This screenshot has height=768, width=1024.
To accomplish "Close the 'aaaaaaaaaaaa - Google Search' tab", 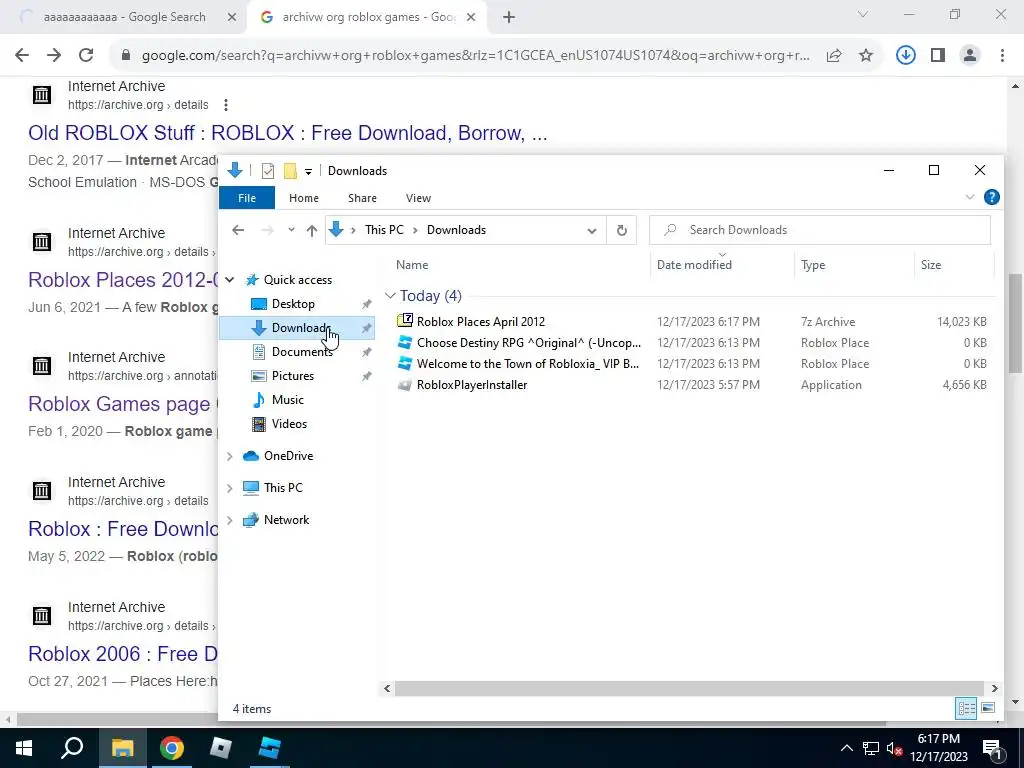I will [x=232, y=18].
